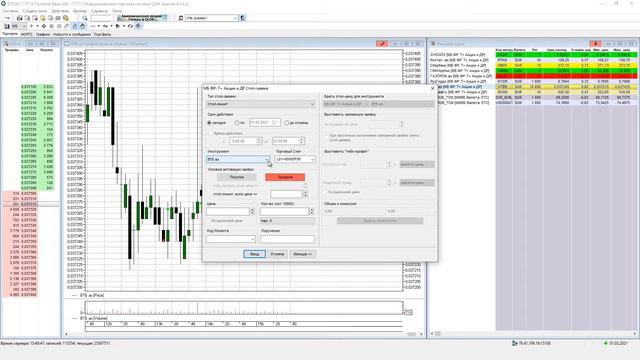Open the 'Создать окно' menu

(35, 11)
